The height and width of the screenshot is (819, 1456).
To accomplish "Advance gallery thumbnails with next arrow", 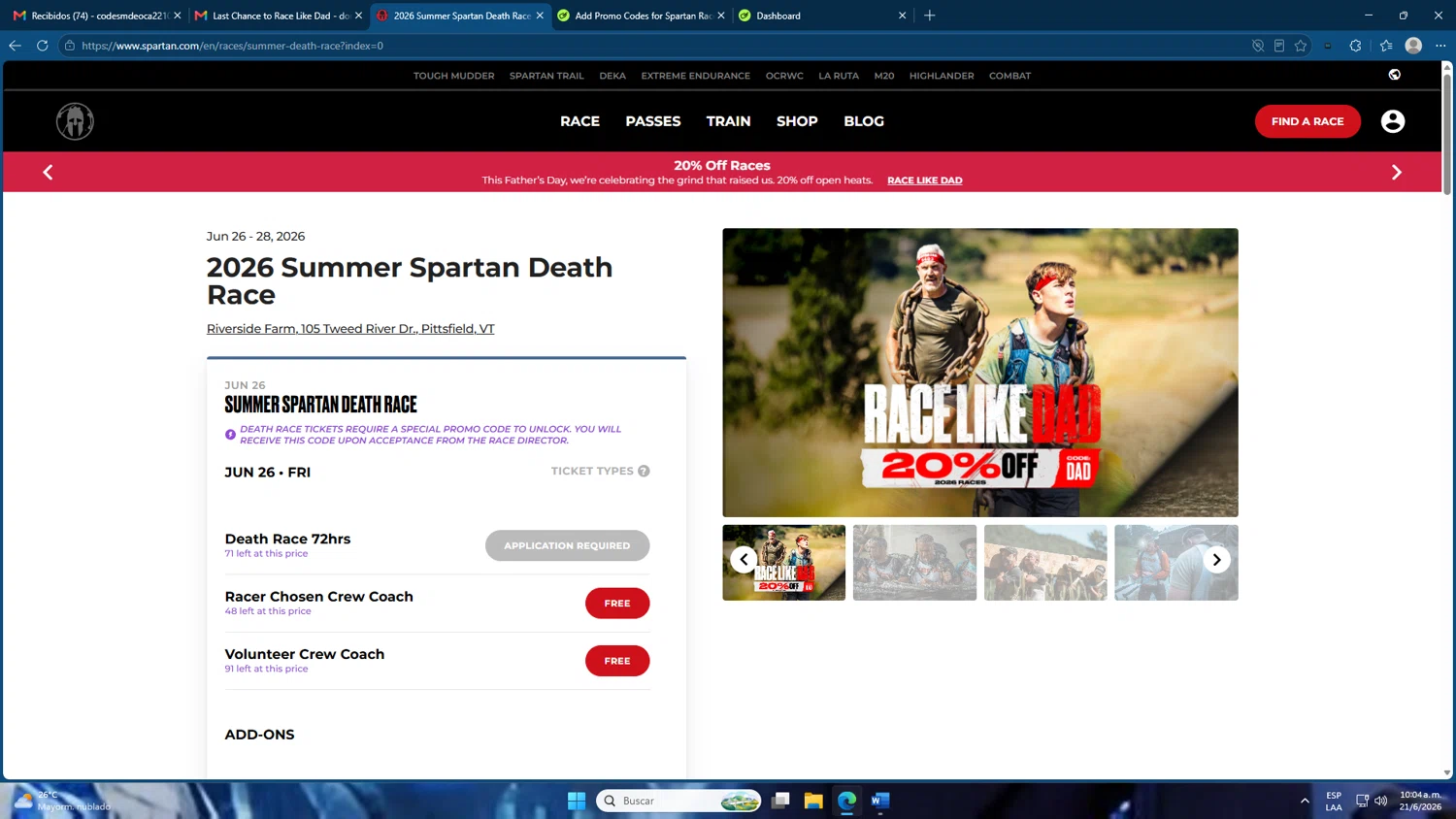I will click(x=1216, y=560).
